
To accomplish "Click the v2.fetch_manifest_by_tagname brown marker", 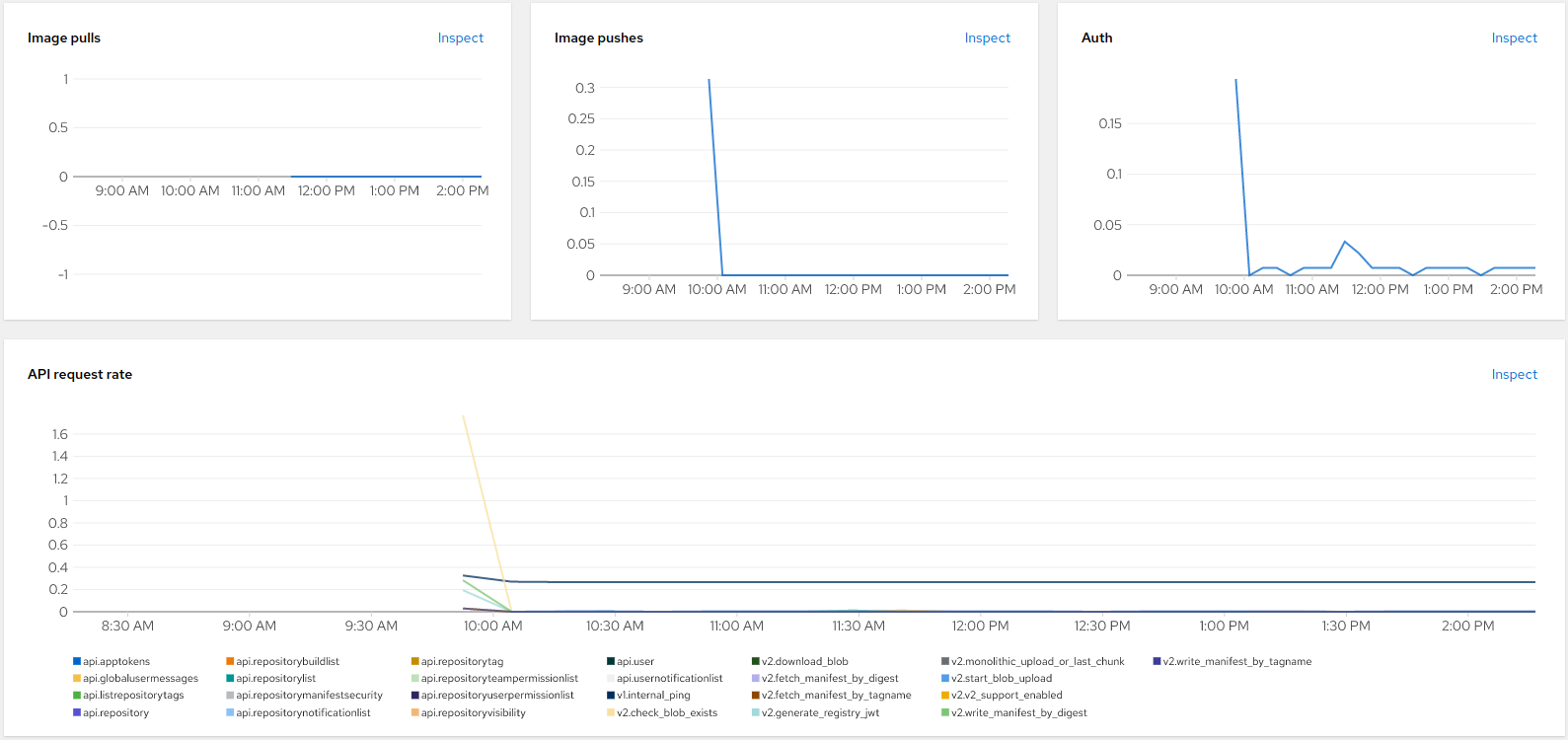I will [x=756, y=696].
